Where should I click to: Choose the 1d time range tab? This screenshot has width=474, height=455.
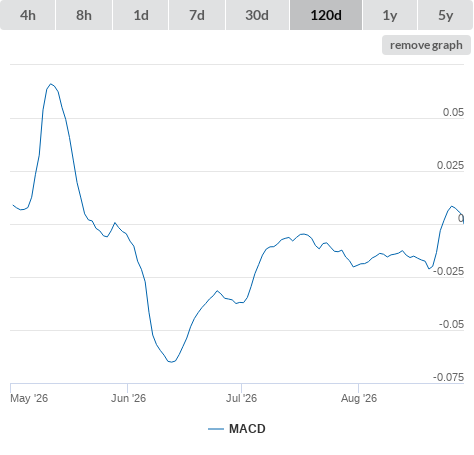click(141, 15)
